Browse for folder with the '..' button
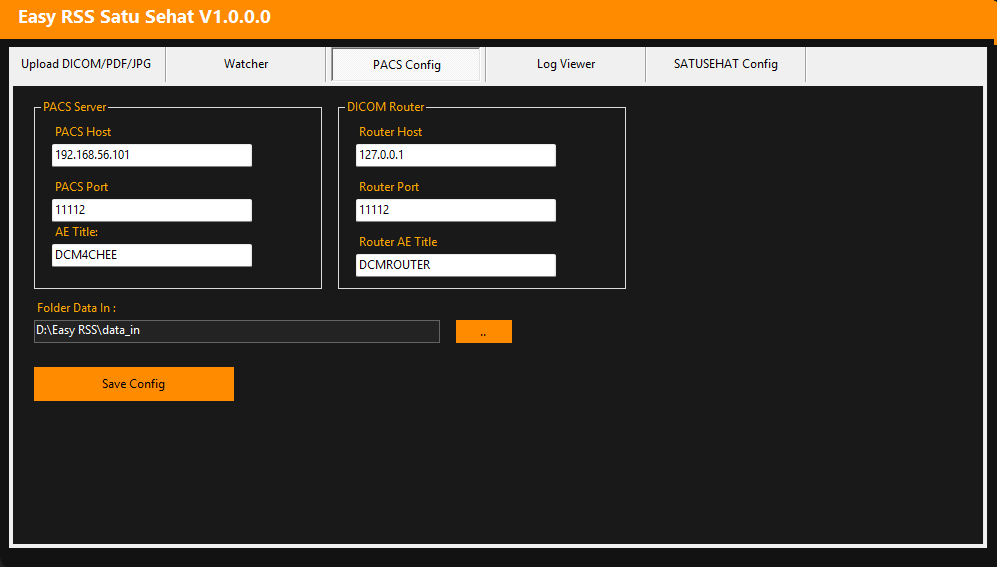The width and height of the screenshot is (997, 567). coord(484,332)
